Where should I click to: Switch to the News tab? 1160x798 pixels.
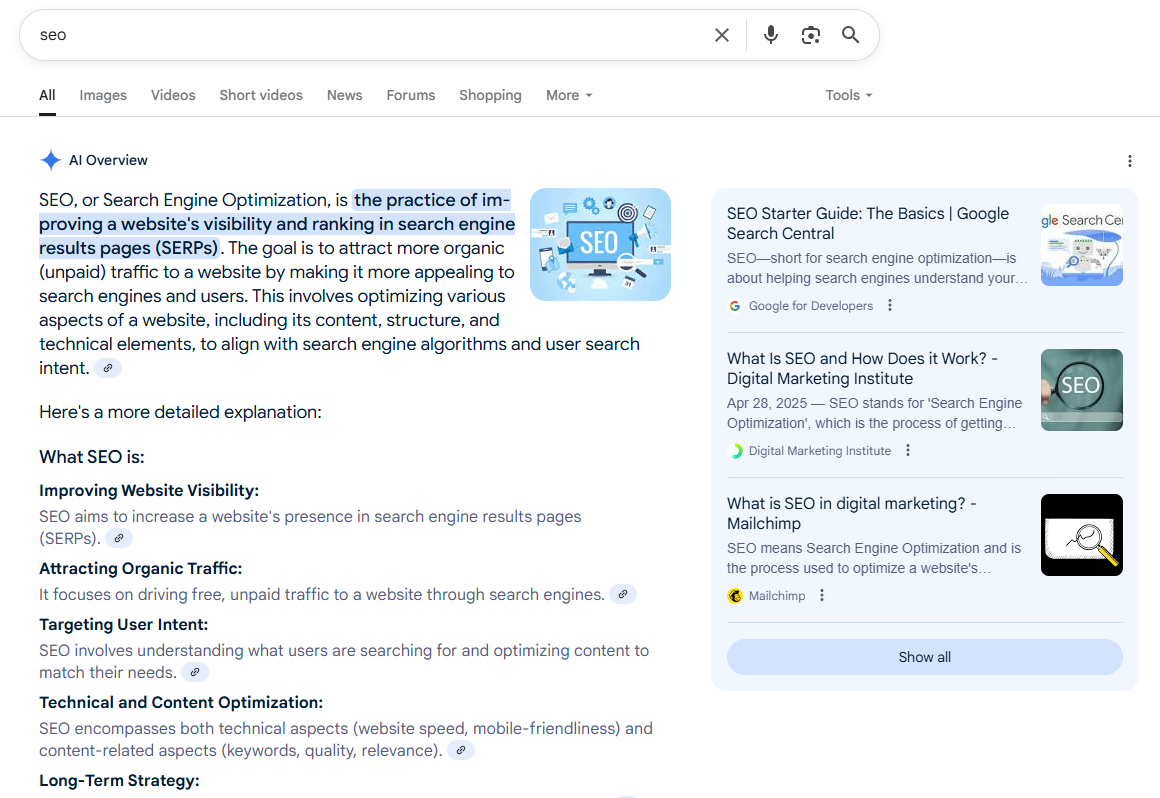click(345, 95)
